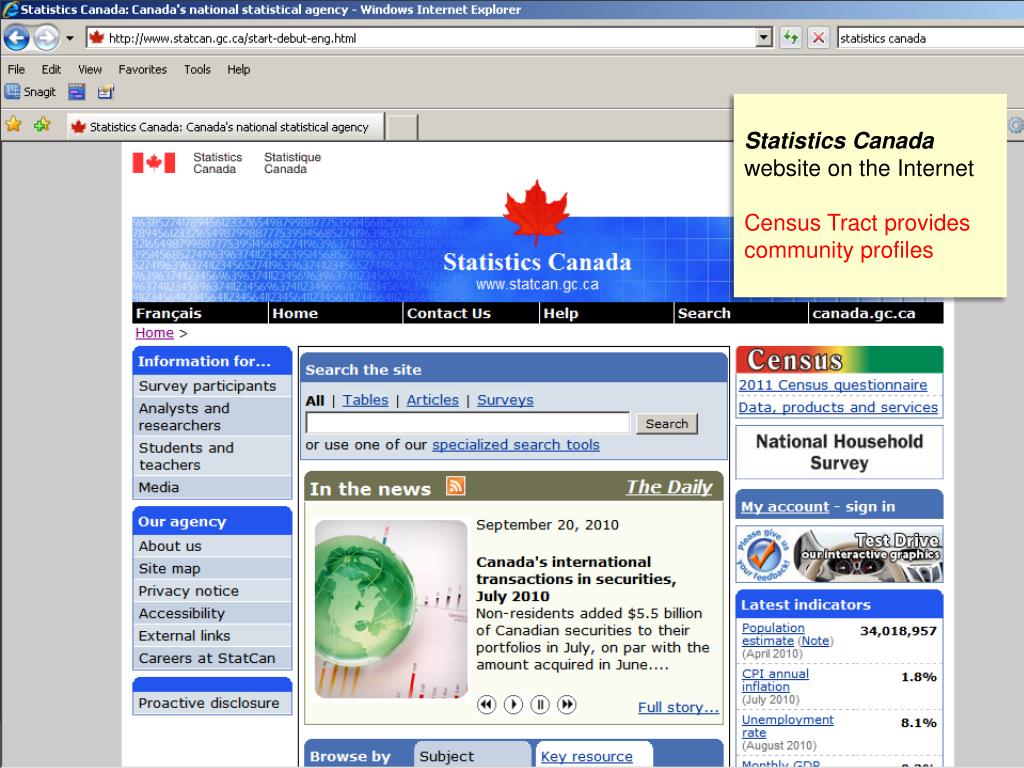
Task: Click Search in the black navigation bar
Action: (704, 313)
